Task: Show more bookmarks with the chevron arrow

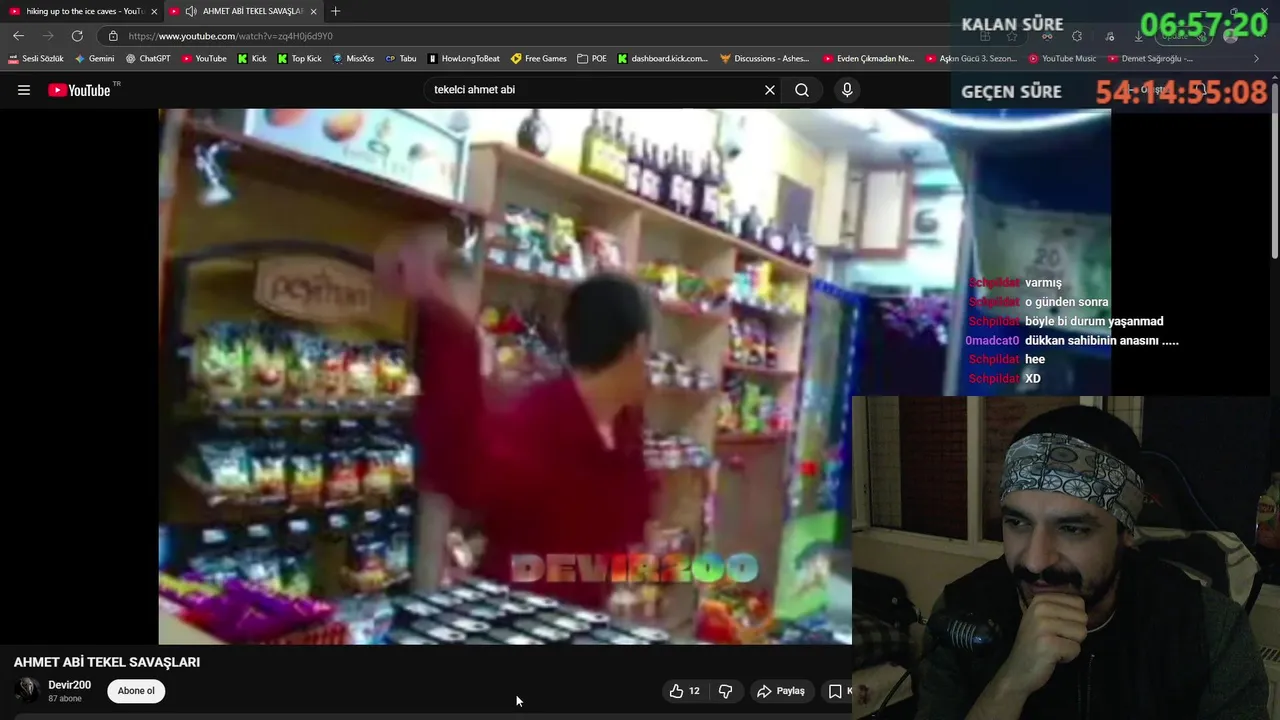Action: (x=1257, y=59)
